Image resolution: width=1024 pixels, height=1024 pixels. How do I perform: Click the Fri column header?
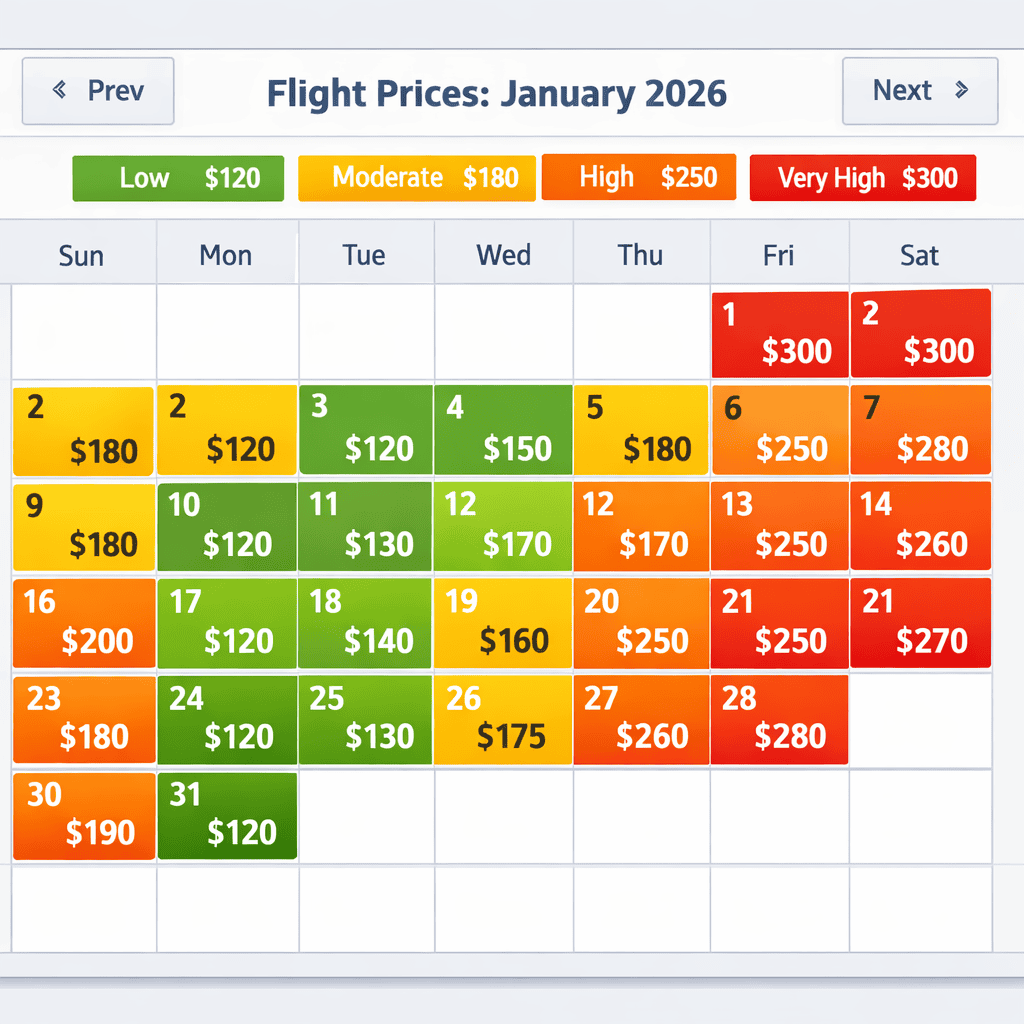(778, 255)
